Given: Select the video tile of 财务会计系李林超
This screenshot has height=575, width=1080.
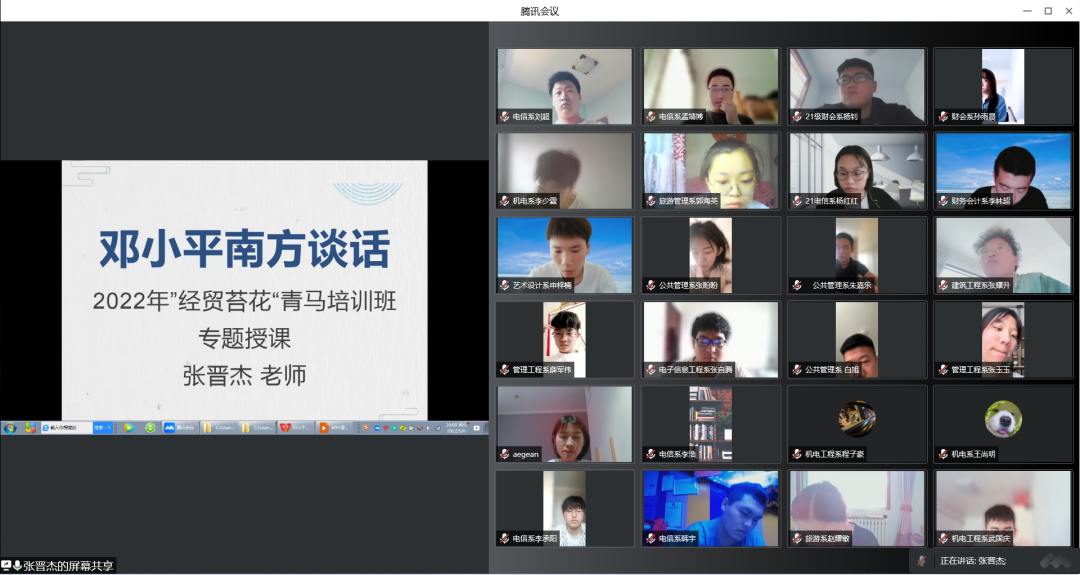Looking at the screenshot, I should coord(1003,171).
